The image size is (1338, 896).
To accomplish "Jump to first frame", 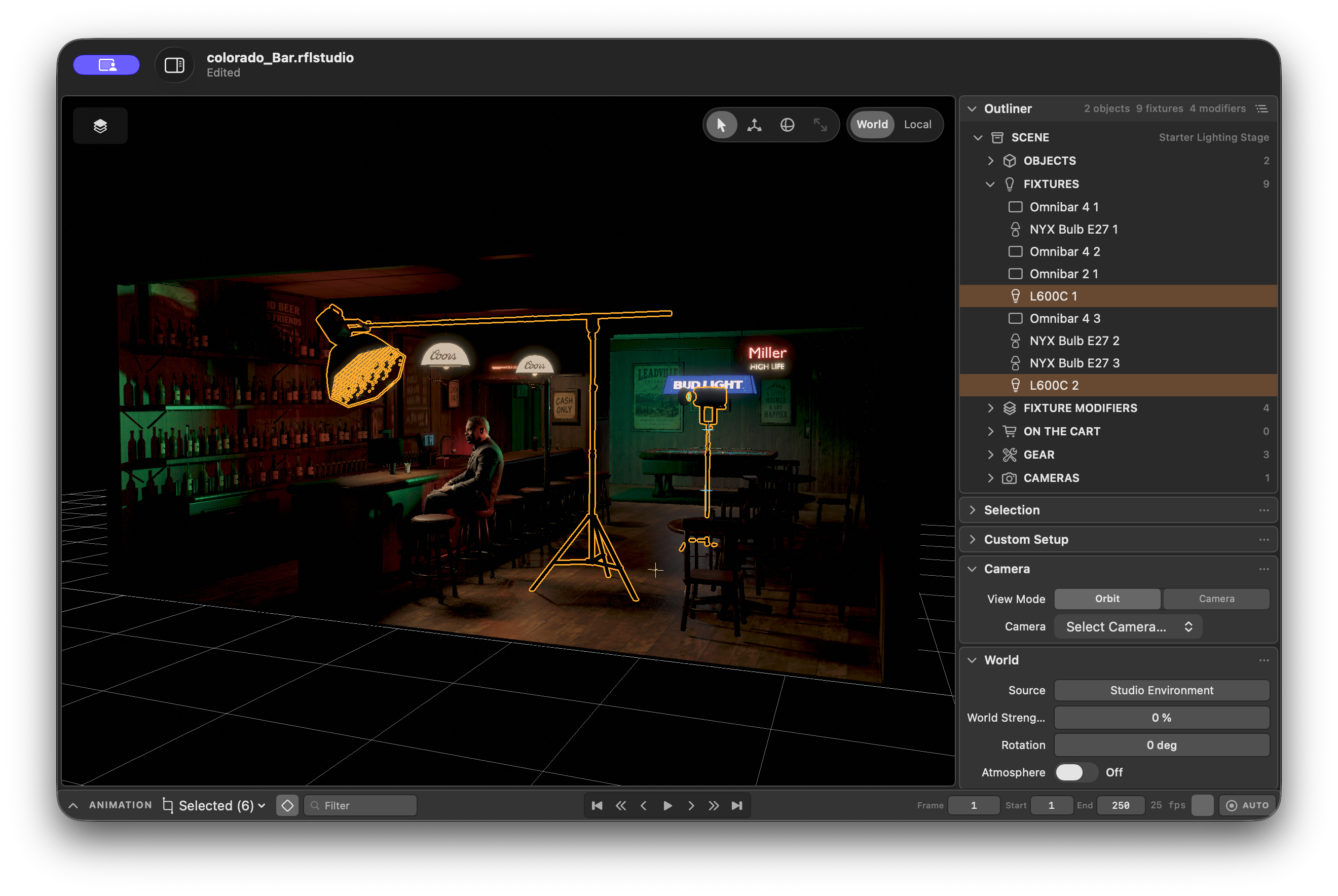I will point(597,805).
